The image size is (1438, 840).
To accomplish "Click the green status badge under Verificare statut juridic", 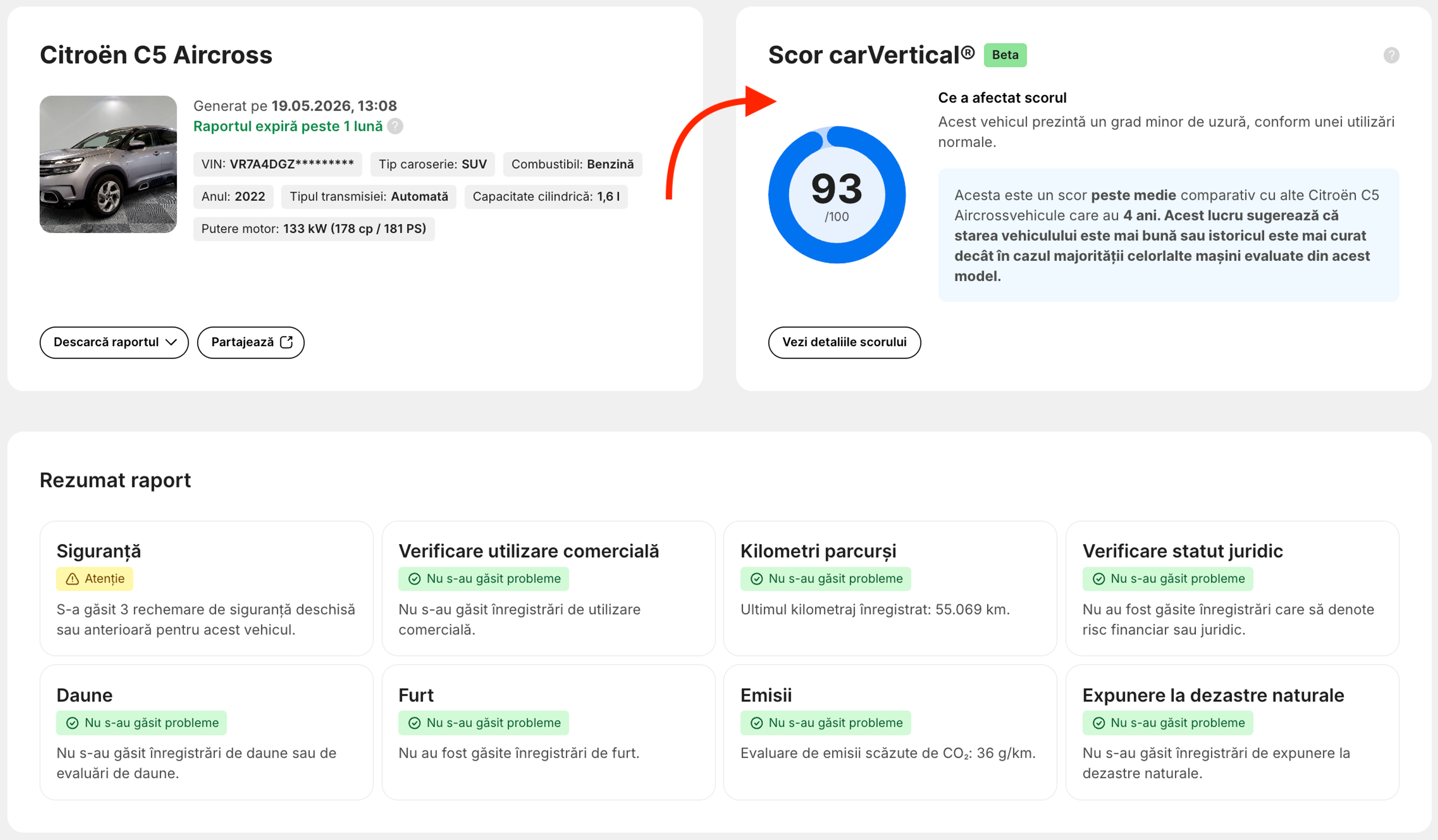I will coord(1168,579).
